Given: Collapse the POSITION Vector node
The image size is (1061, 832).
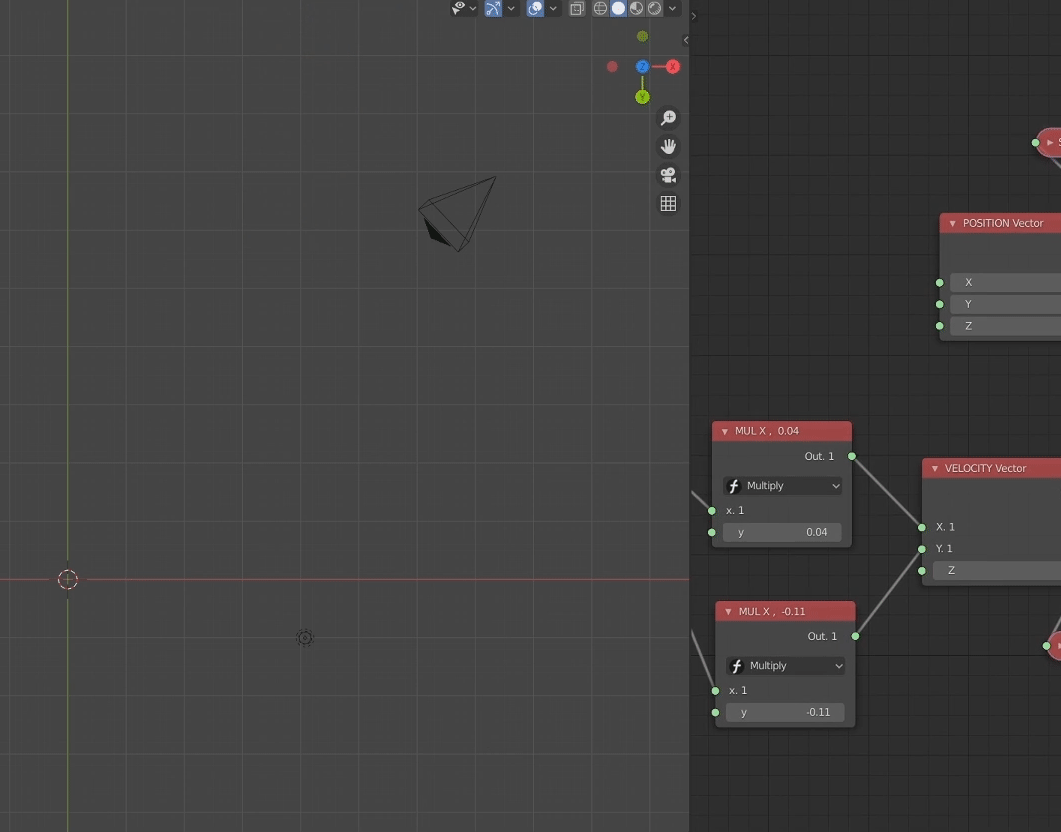Looking at the screenshot, I should [x=952, y=223].
